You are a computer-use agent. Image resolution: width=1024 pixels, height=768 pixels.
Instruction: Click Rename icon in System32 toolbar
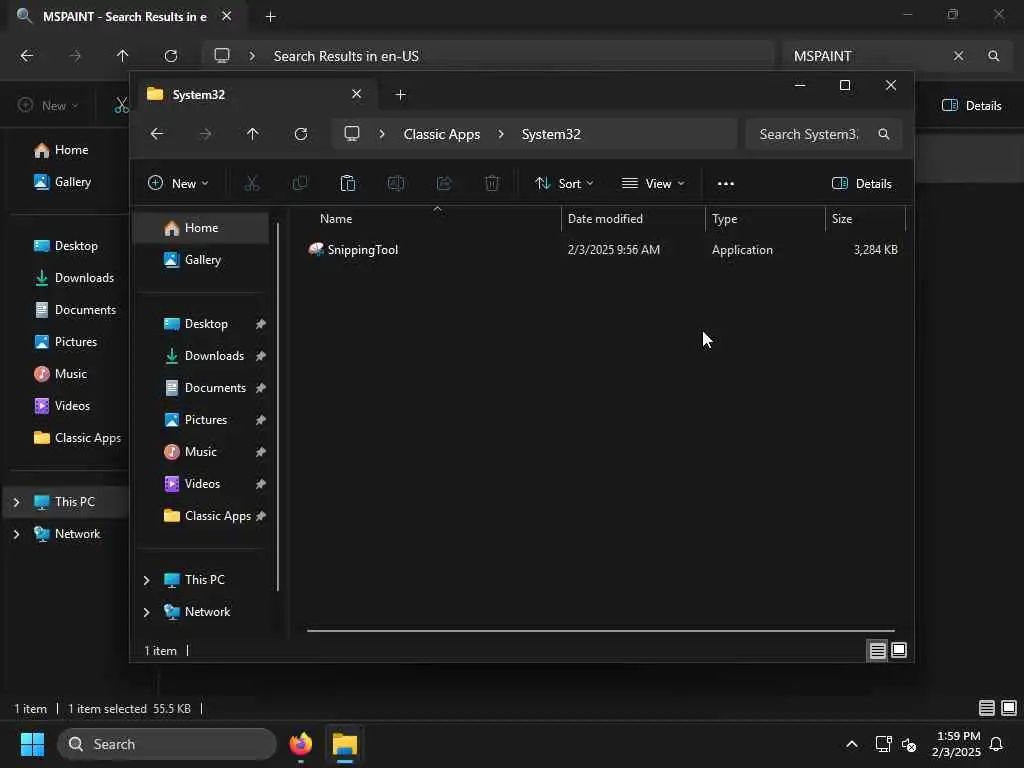pos(396,184)
